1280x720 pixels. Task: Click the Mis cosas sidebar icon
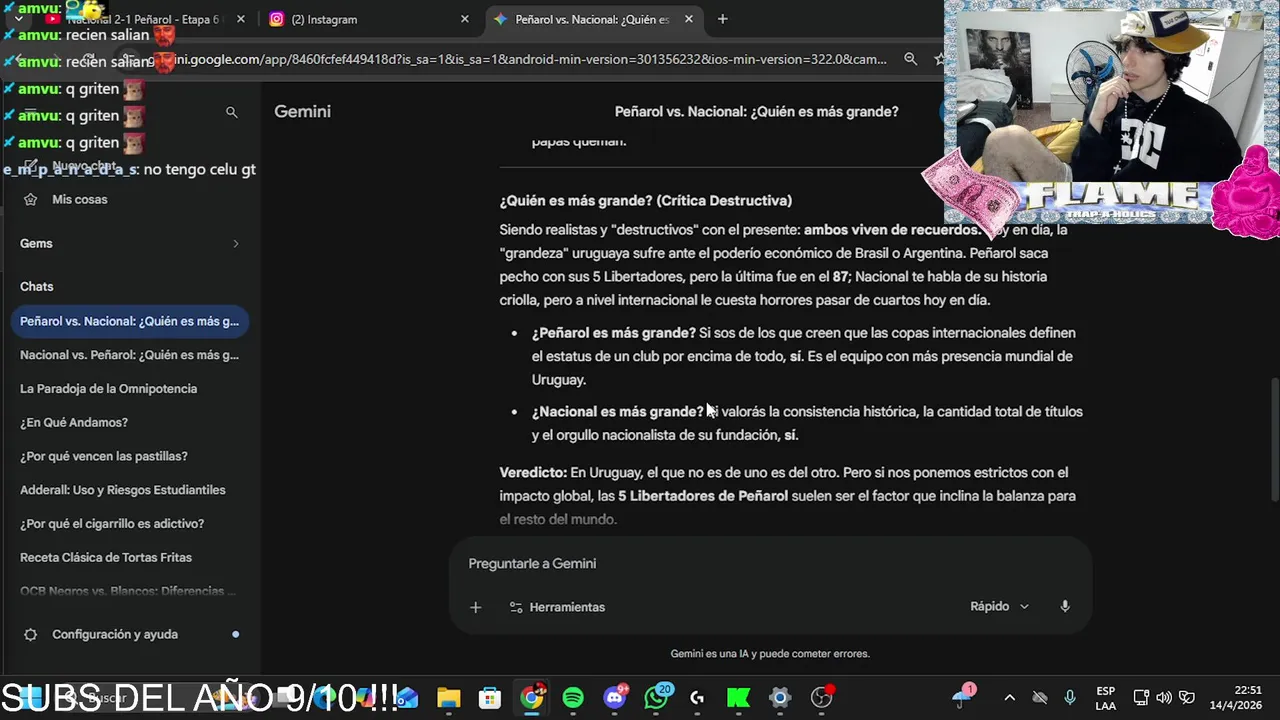point(30,199)
